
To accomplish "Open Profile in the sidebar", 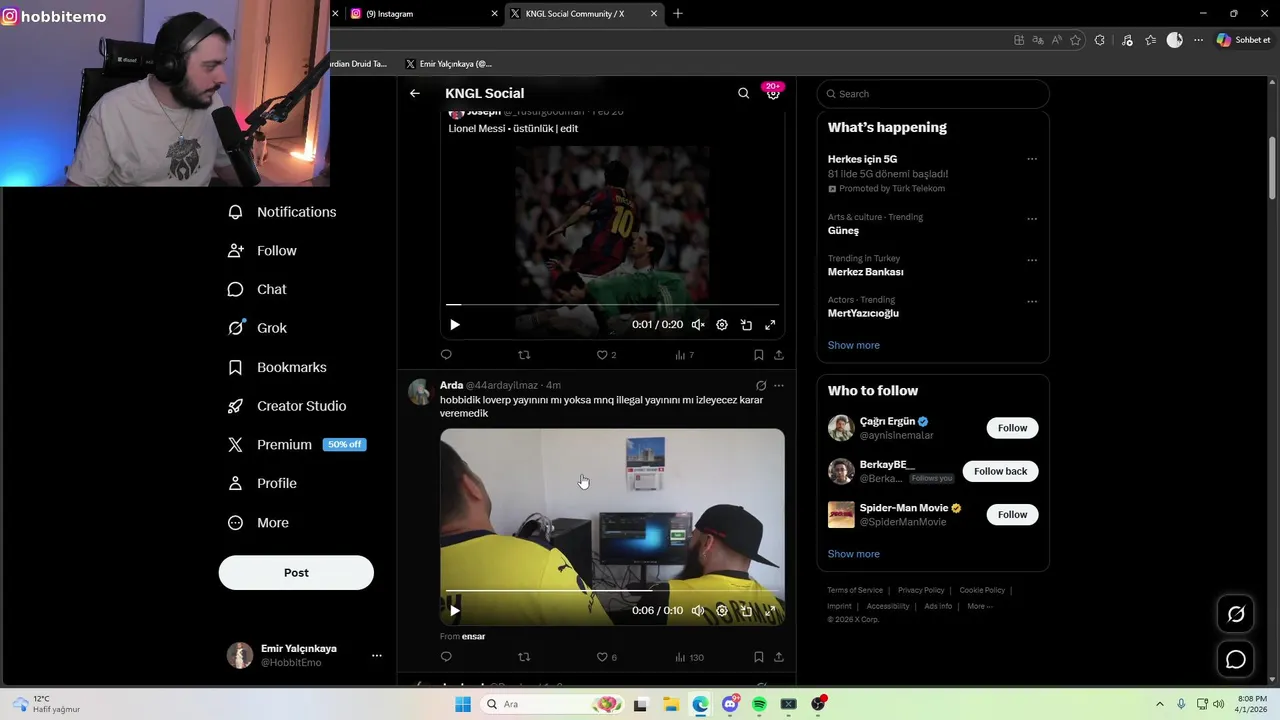I will click(263, 484).
